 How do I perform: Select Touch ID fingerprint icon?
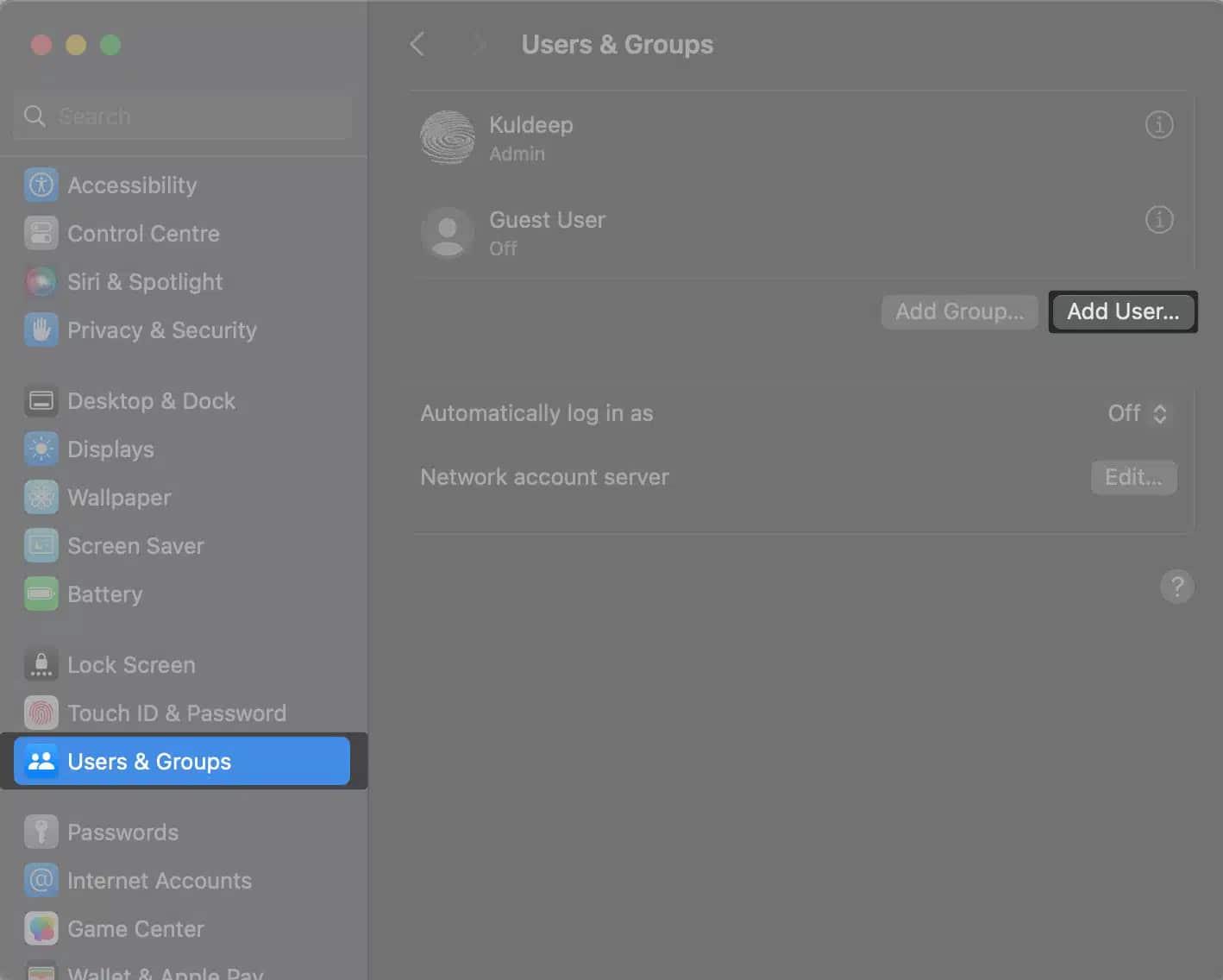(x=41, y=713)
